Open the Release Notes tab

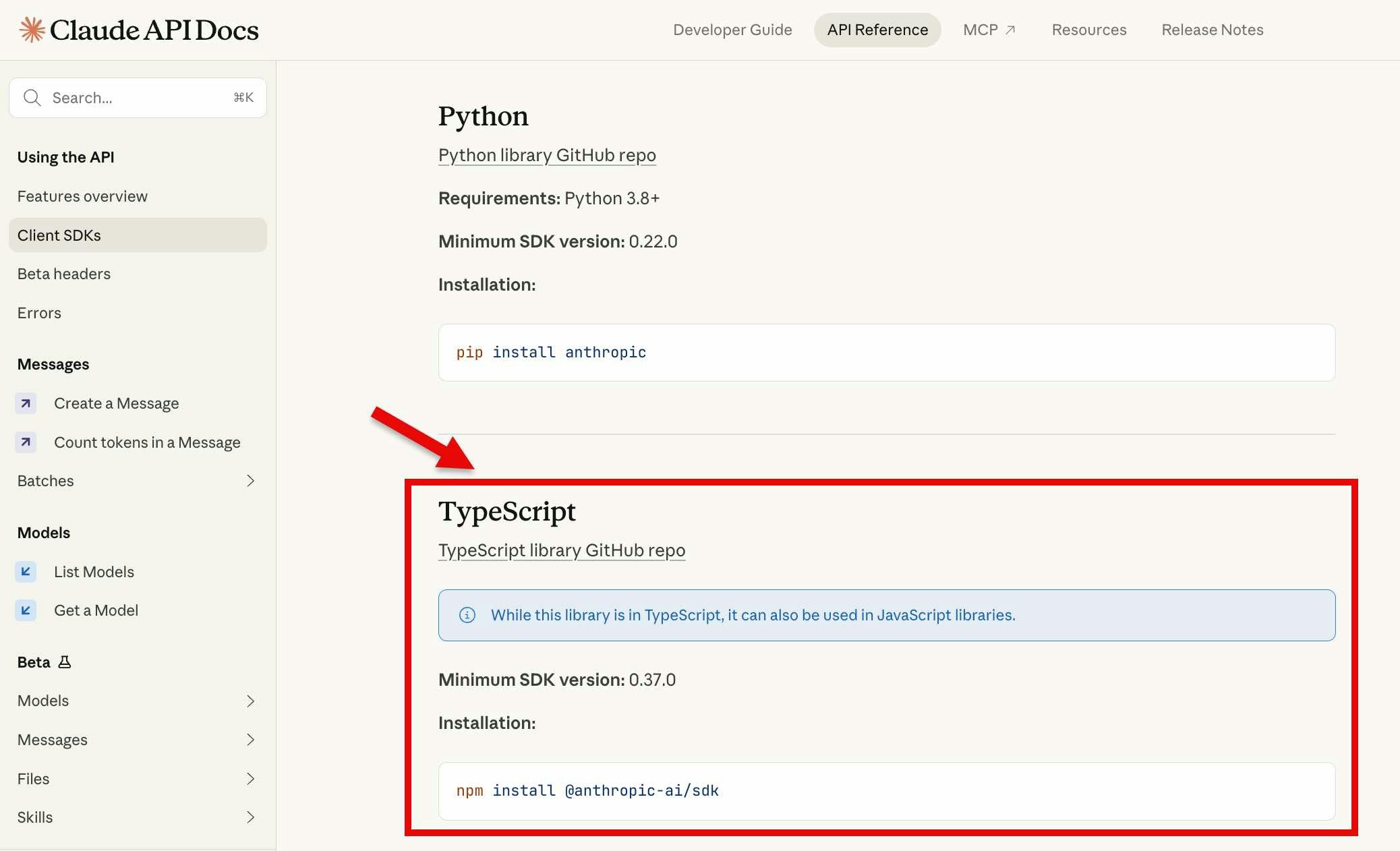pyautogui.click(x=1212, y=30)
